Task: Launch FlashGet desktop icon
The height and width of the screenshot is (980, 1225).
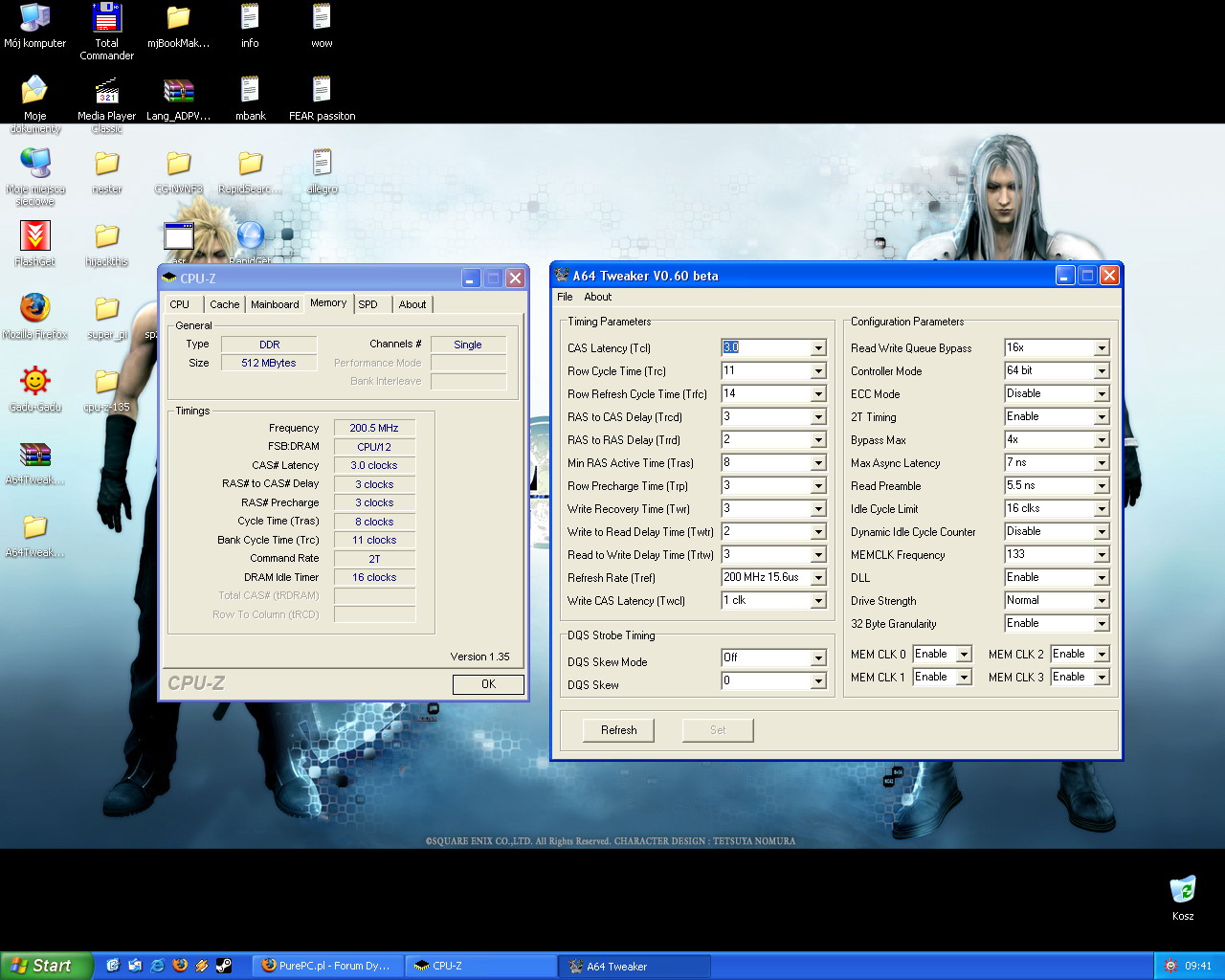Action: [35, 243]
